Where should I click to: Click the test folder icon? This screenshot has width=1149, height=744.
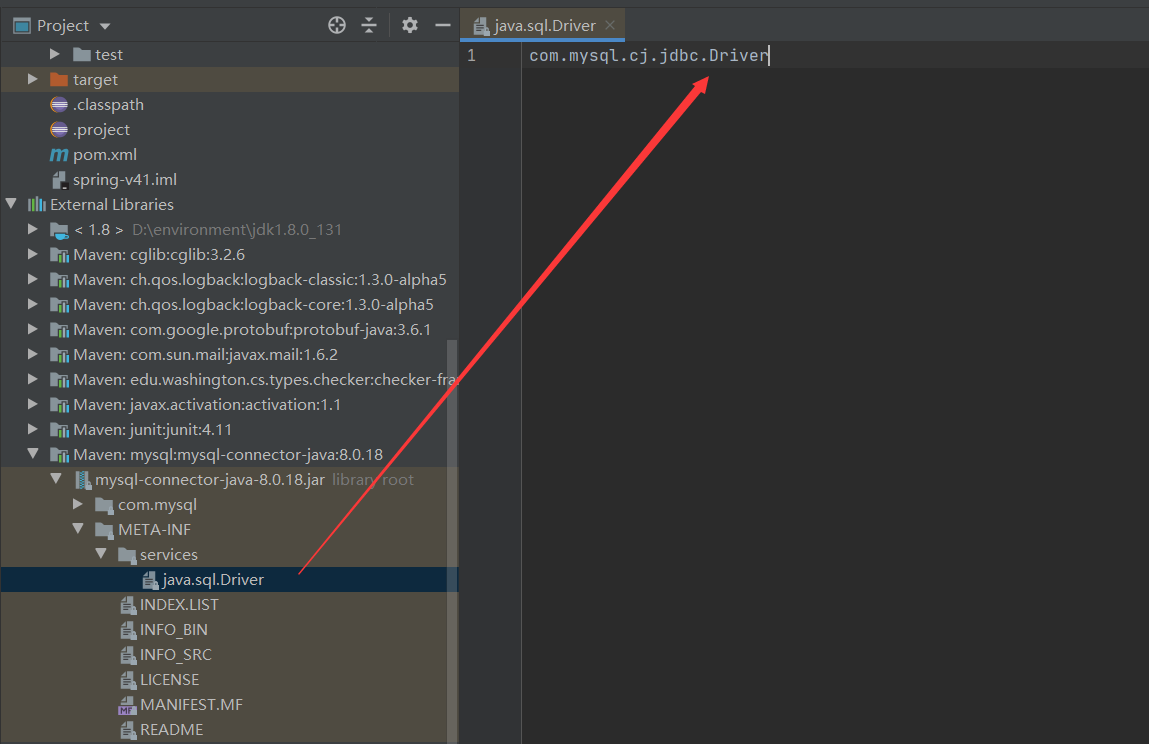coord(82,54)
